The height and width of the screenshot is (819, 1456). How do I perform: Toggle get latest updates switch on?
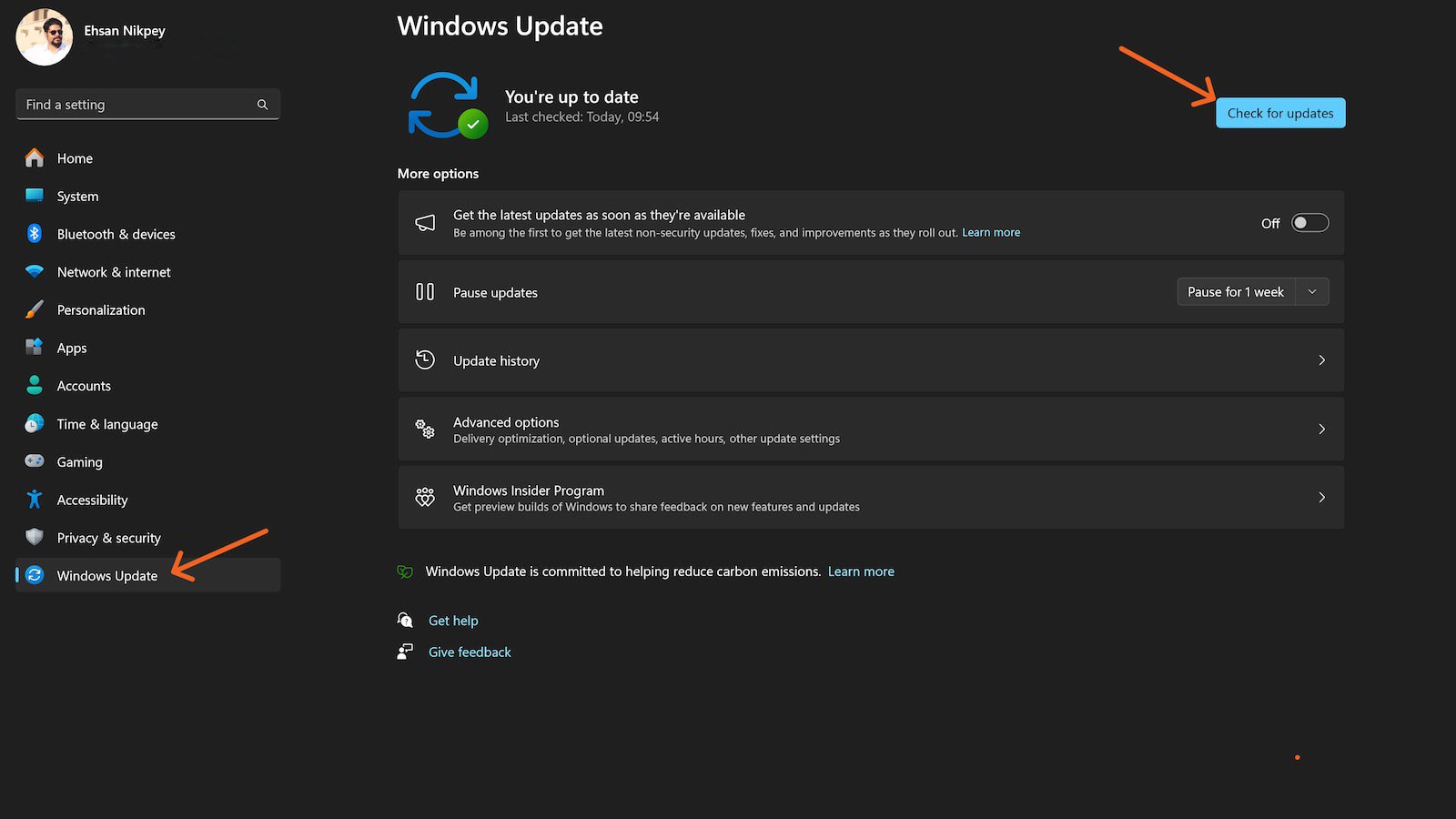(x=1310, y=223)
